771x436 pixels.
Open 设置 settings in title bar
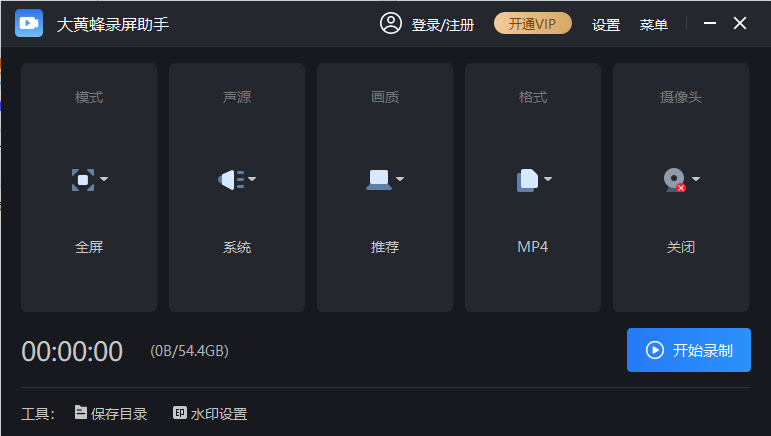pos(606,25)
